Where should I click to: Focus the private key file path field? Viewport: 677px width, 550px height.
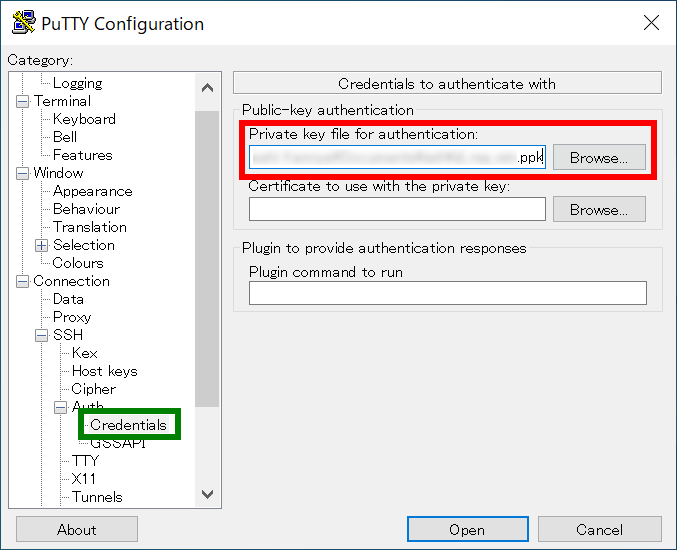(397, 157)
